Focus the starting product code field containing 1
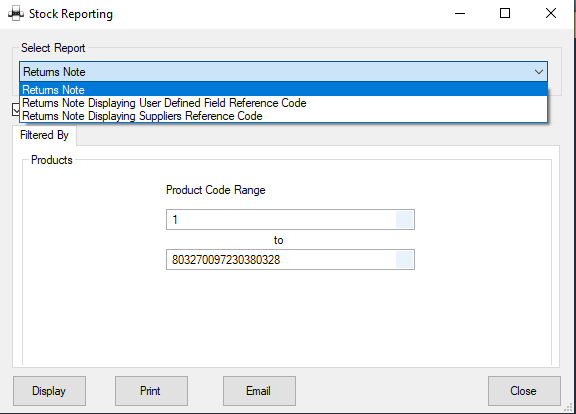 click(281, 220)
